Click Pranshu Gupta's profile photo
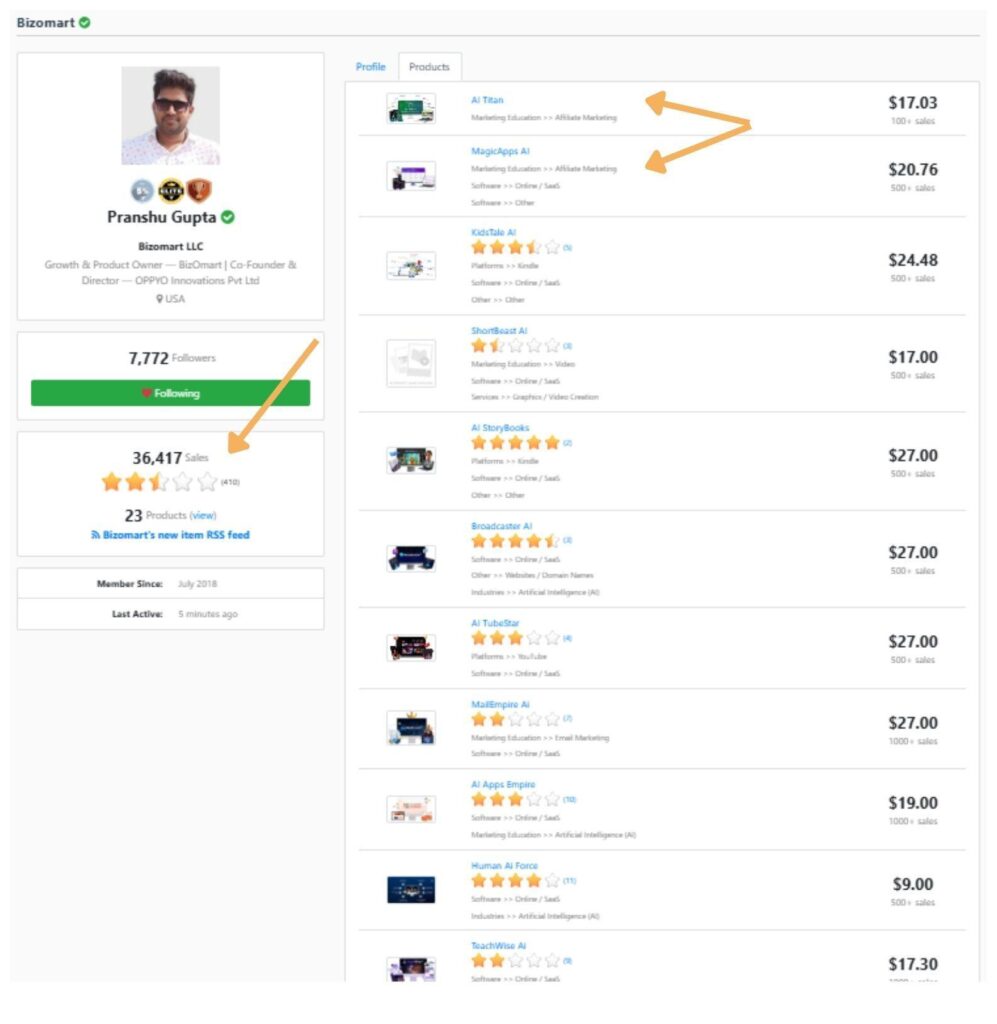The height and width of the screenshot is (1024, 997). click(x=170, y=115)
